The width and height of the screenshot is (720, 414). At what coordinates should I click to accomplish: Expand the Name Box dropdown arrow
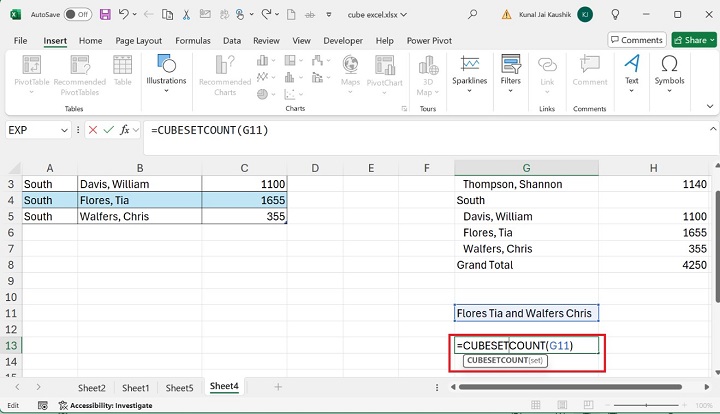[x=64, y=130]
